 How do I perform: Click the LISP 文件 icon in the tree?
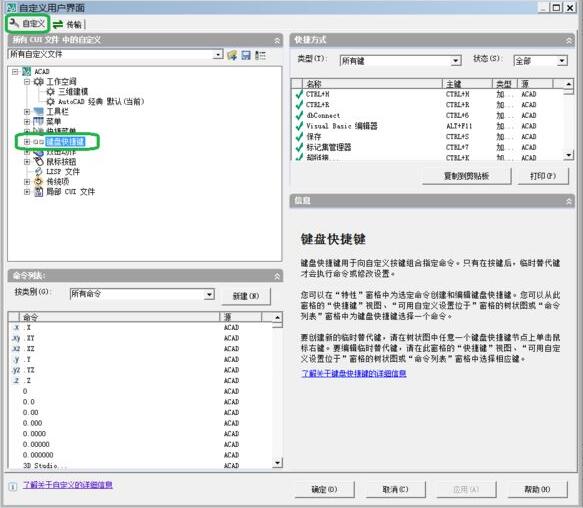(39, 171)
